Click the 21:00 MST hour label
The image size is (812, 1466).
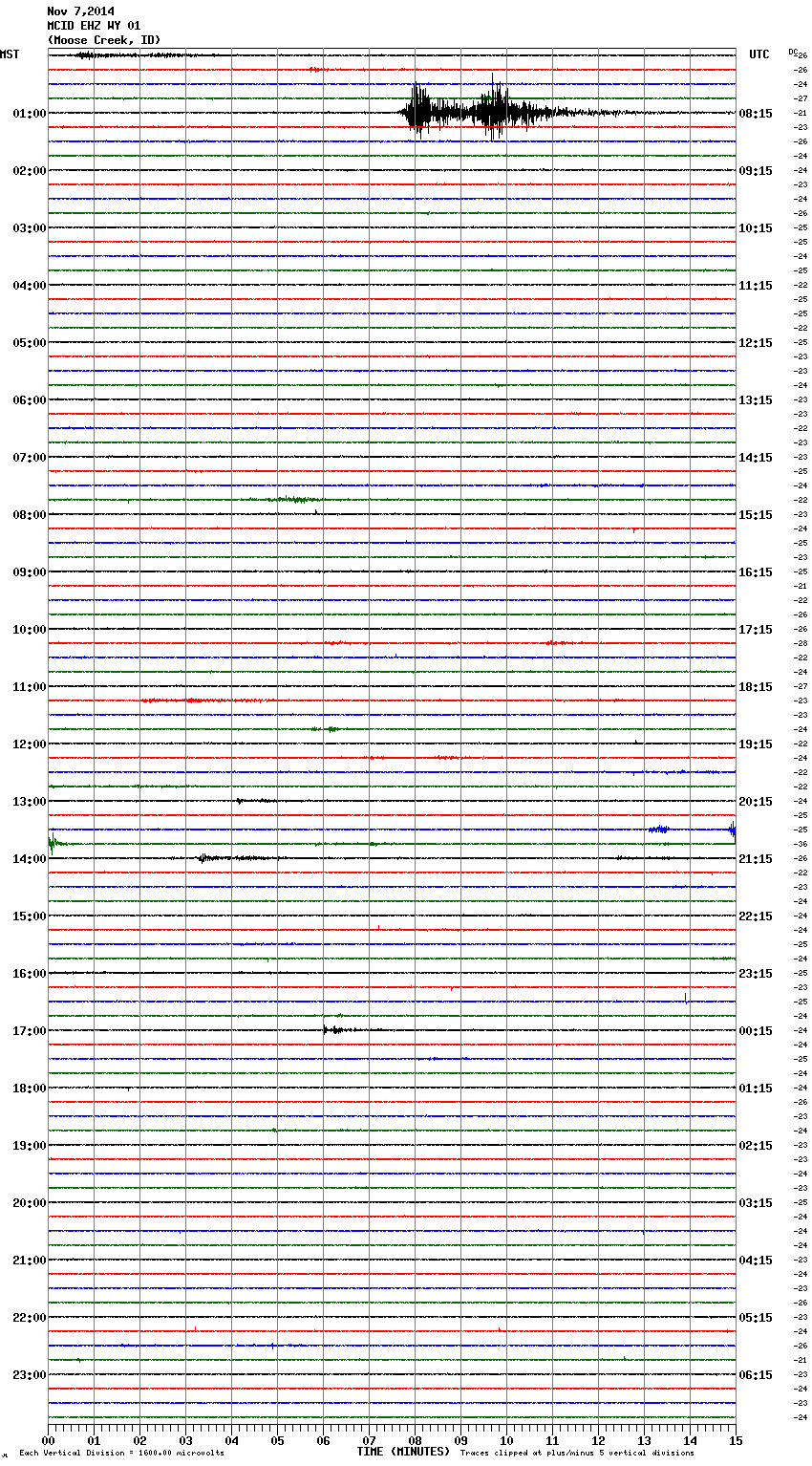[30, 1261]
